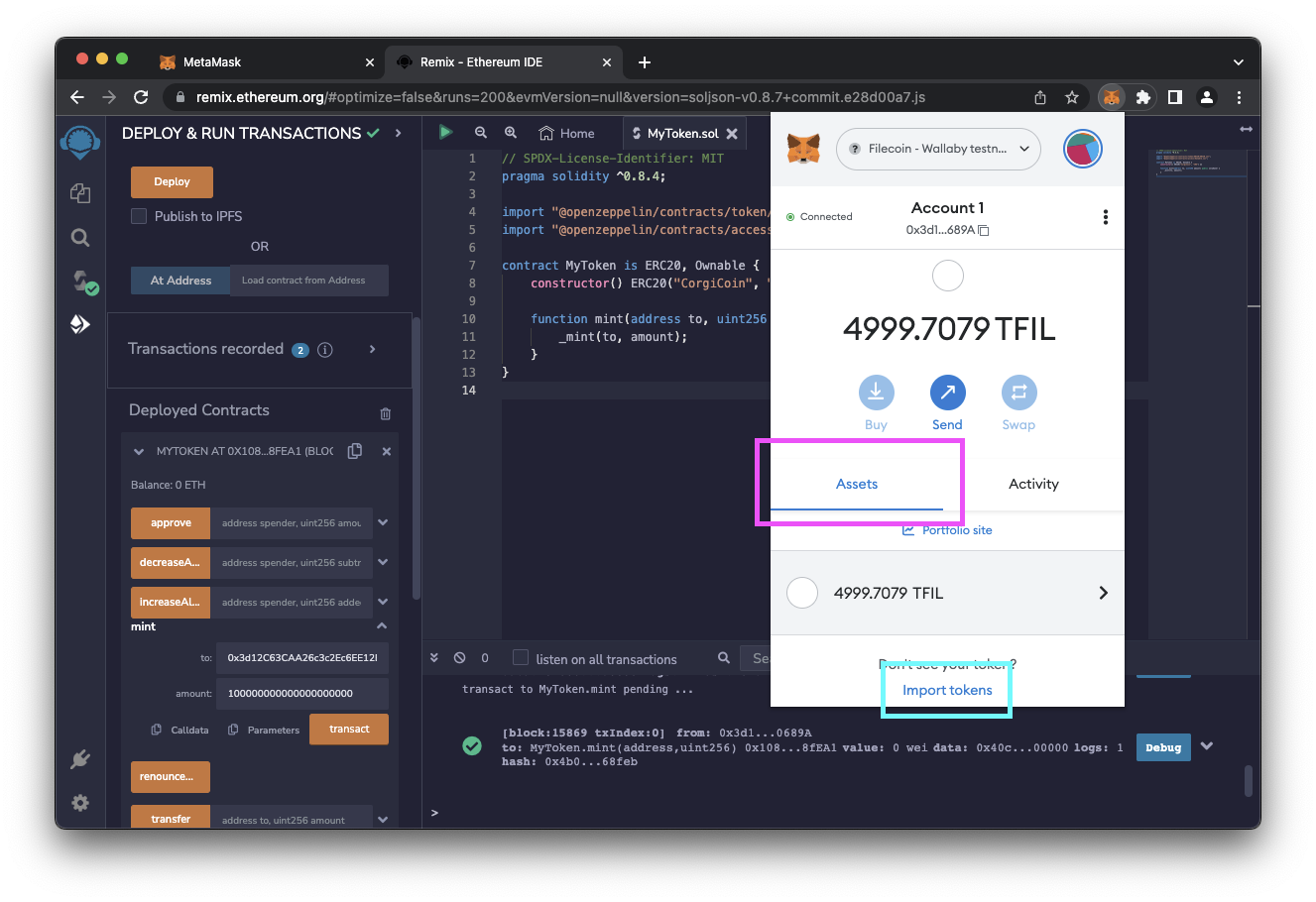
Task: Open Remix settings gear icon
Action: pos(80,803)
